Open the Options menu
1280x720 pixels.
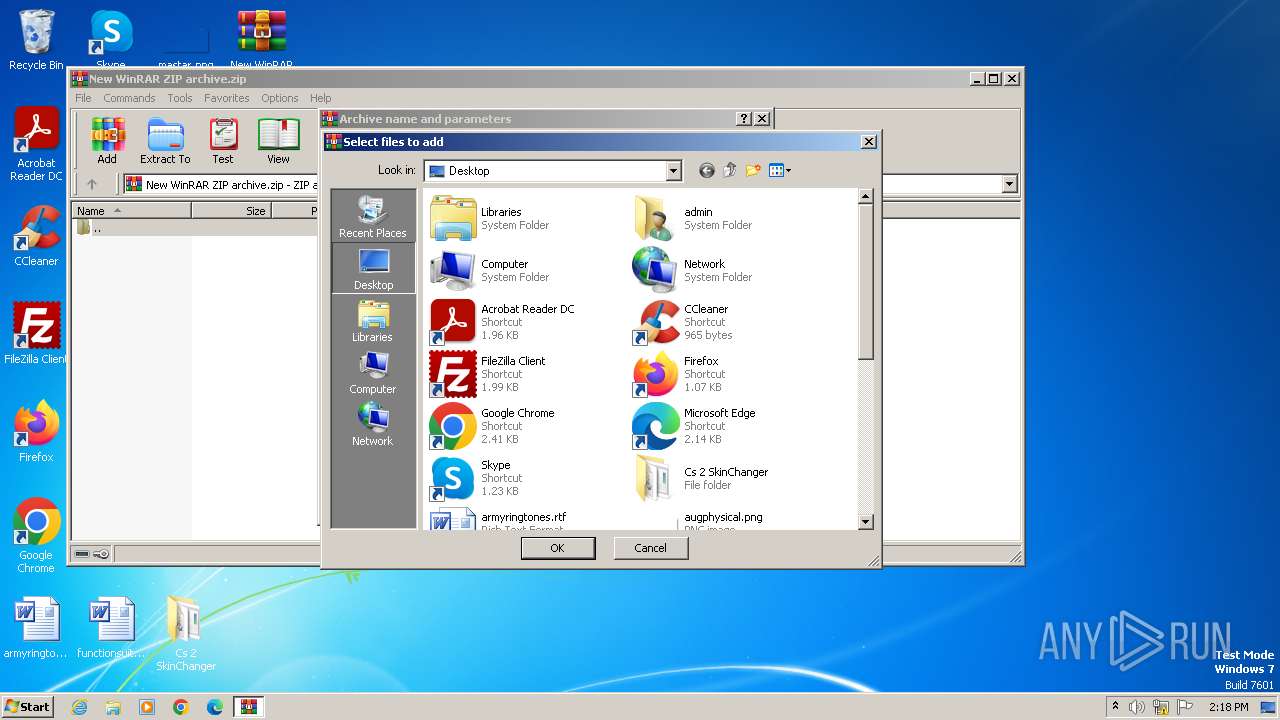pyautogui.click(x=280, y=98)
